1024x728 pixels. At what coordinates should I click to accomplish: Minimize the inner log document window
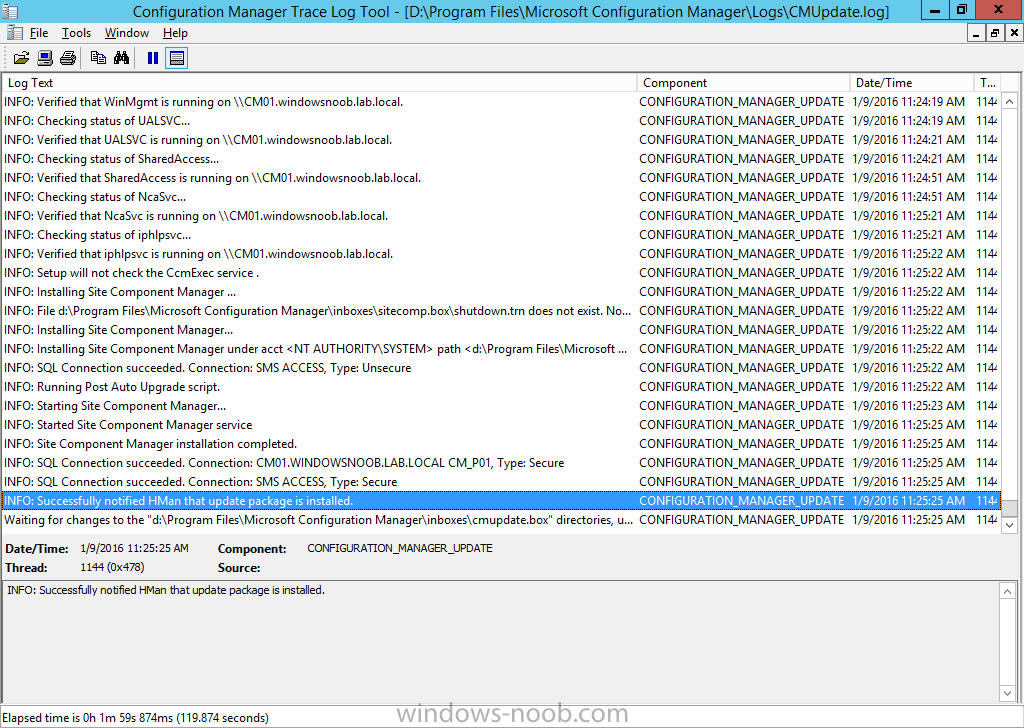976,33
